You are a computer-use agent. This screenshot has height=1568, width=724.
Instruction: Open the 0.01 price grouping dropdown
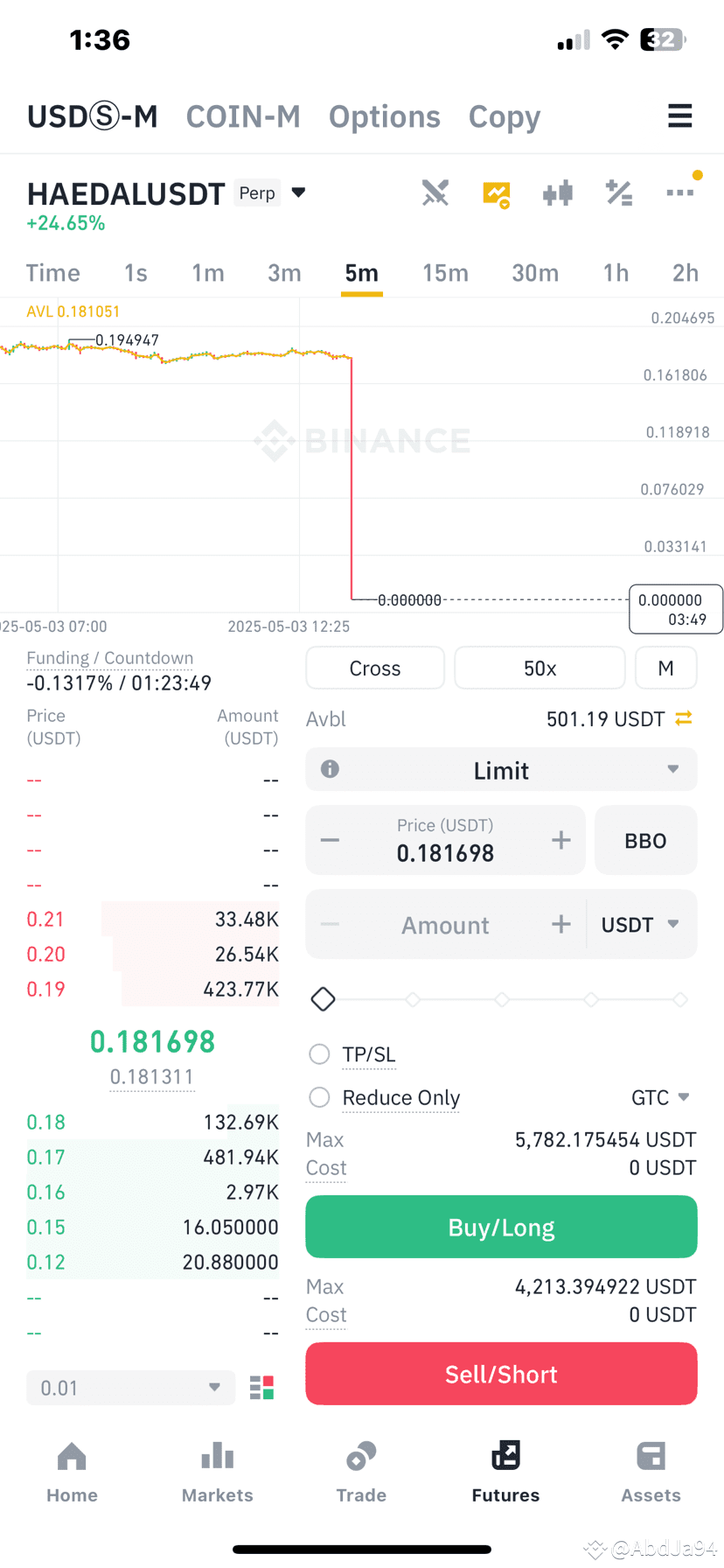pos(130,1388)
